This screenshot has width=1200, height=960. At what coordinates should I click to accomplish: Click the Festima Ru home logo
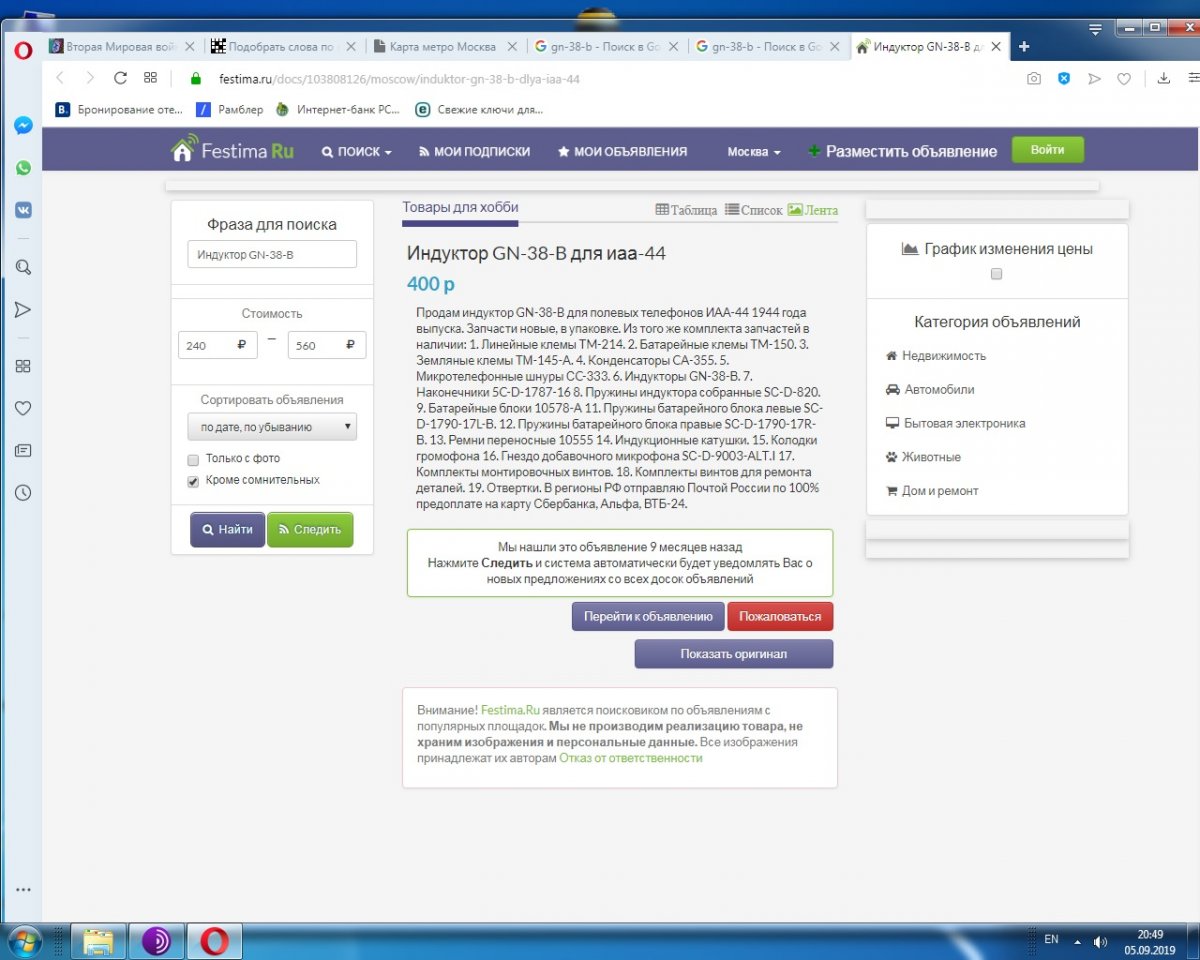[x=232, y=151]
